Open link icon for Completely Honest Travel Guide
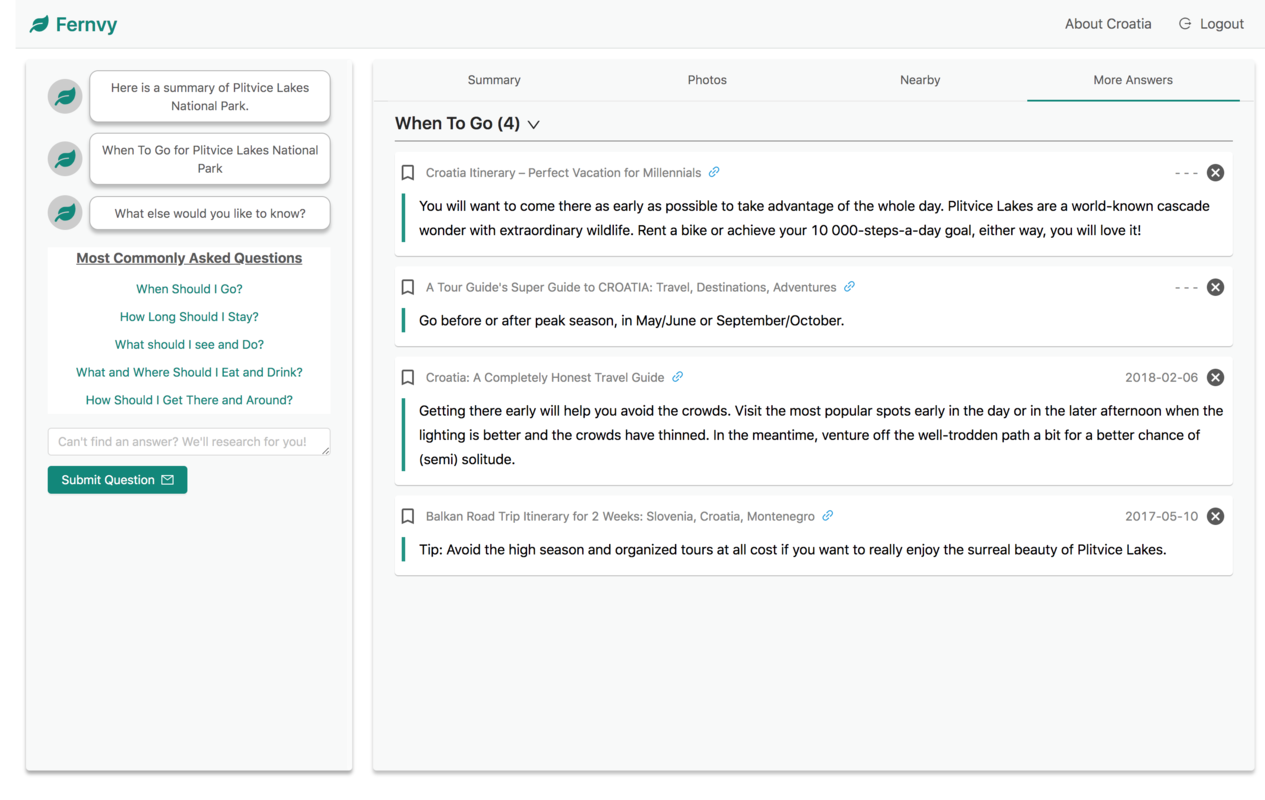 tap(677, 377)
